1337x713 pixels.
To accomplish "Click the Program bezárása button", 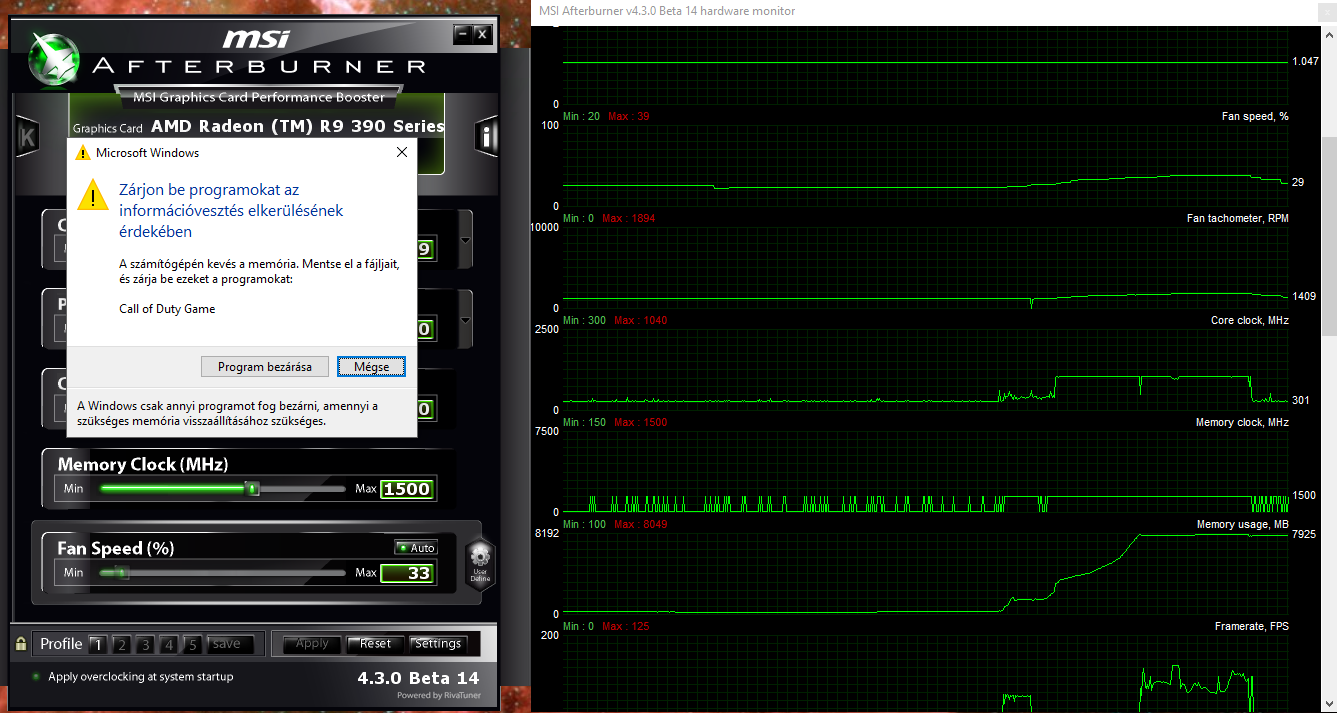I will (265, 367).
